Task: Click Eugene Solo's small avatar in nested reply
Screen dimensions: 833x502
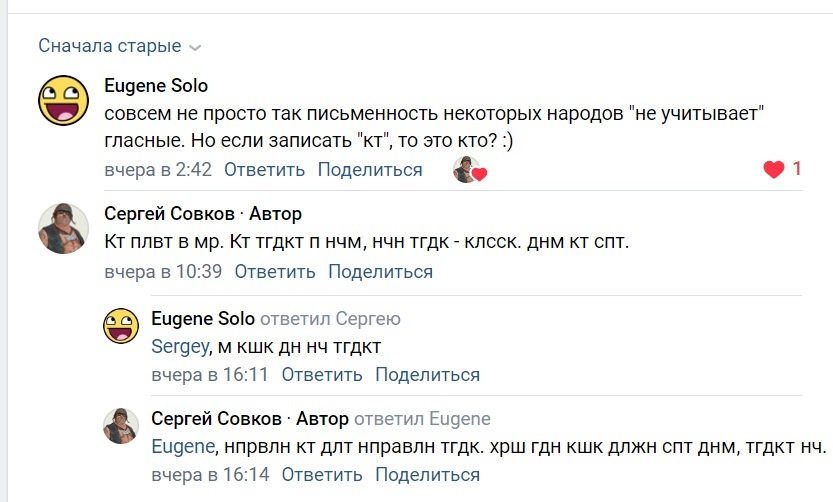Action: (x=121, y=327)
